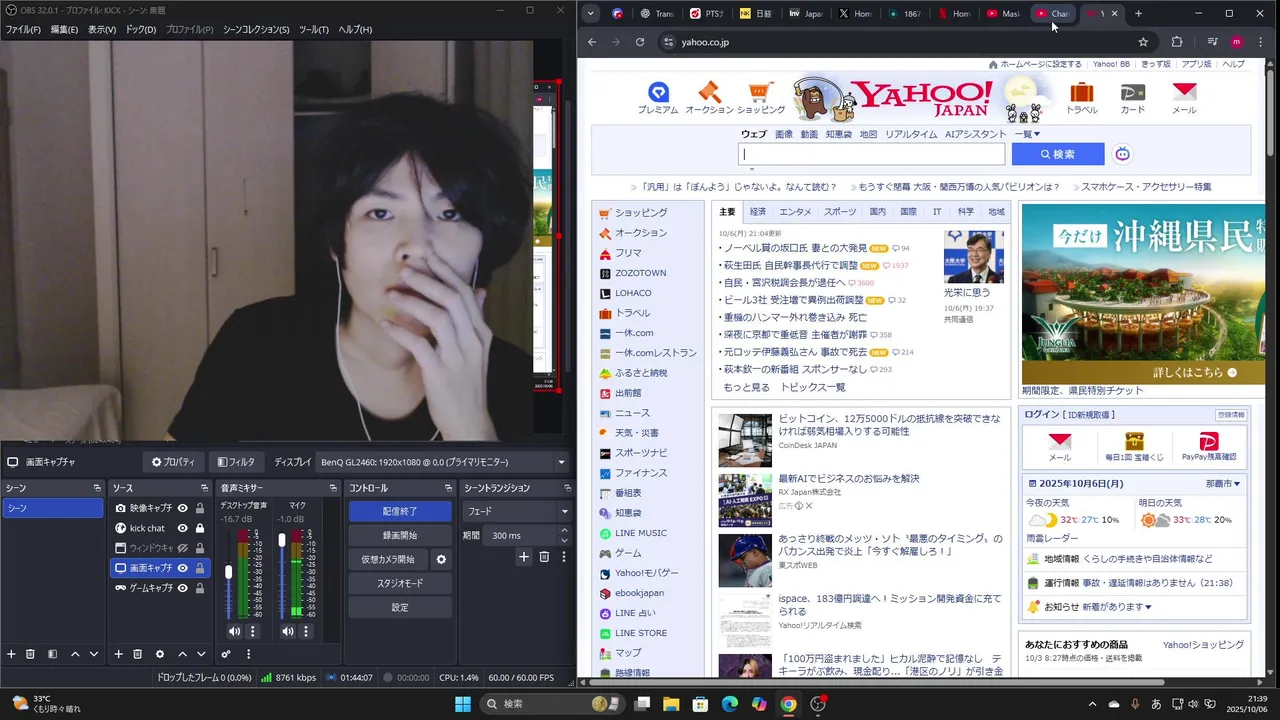This screenshot has width=1280, height=720.
Task: Expand the Yahoo 一覧 search category dropdown
Action: (x=1028, y=134)
